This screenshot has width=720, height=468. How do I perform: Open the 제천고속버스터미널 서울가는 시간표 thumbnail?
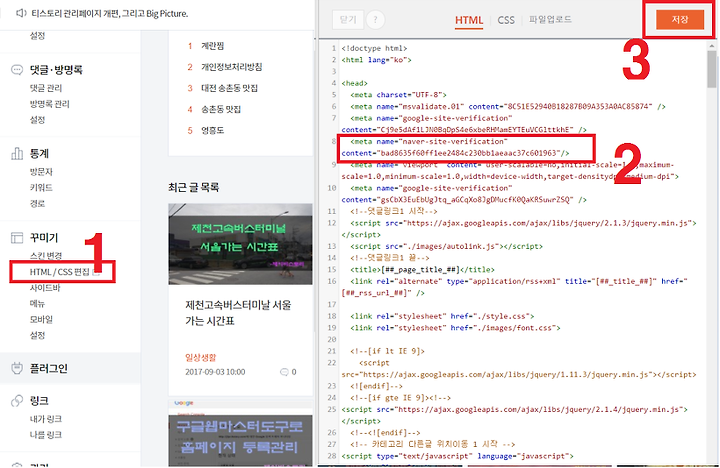240,244
